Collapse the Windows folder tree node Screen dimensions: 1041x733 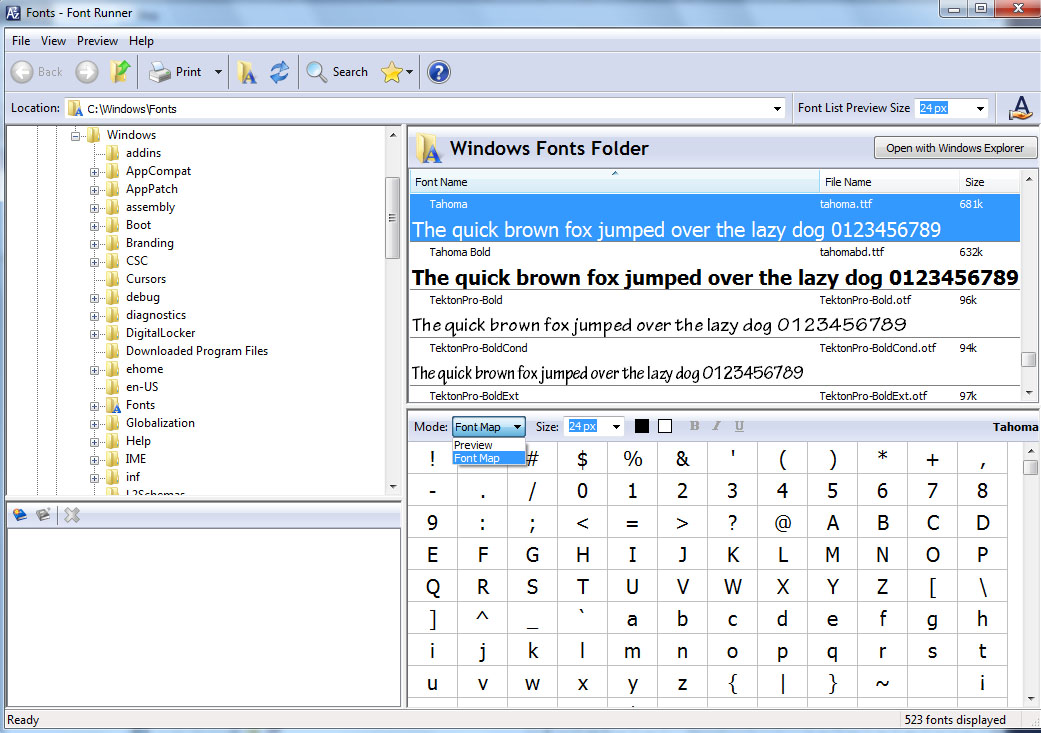click(x=75, y=136)
